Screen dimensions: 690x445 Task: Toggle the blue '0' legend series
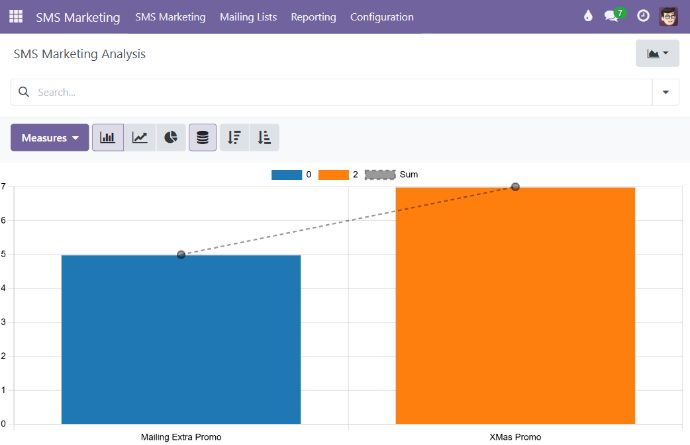(x=286, y=175)
